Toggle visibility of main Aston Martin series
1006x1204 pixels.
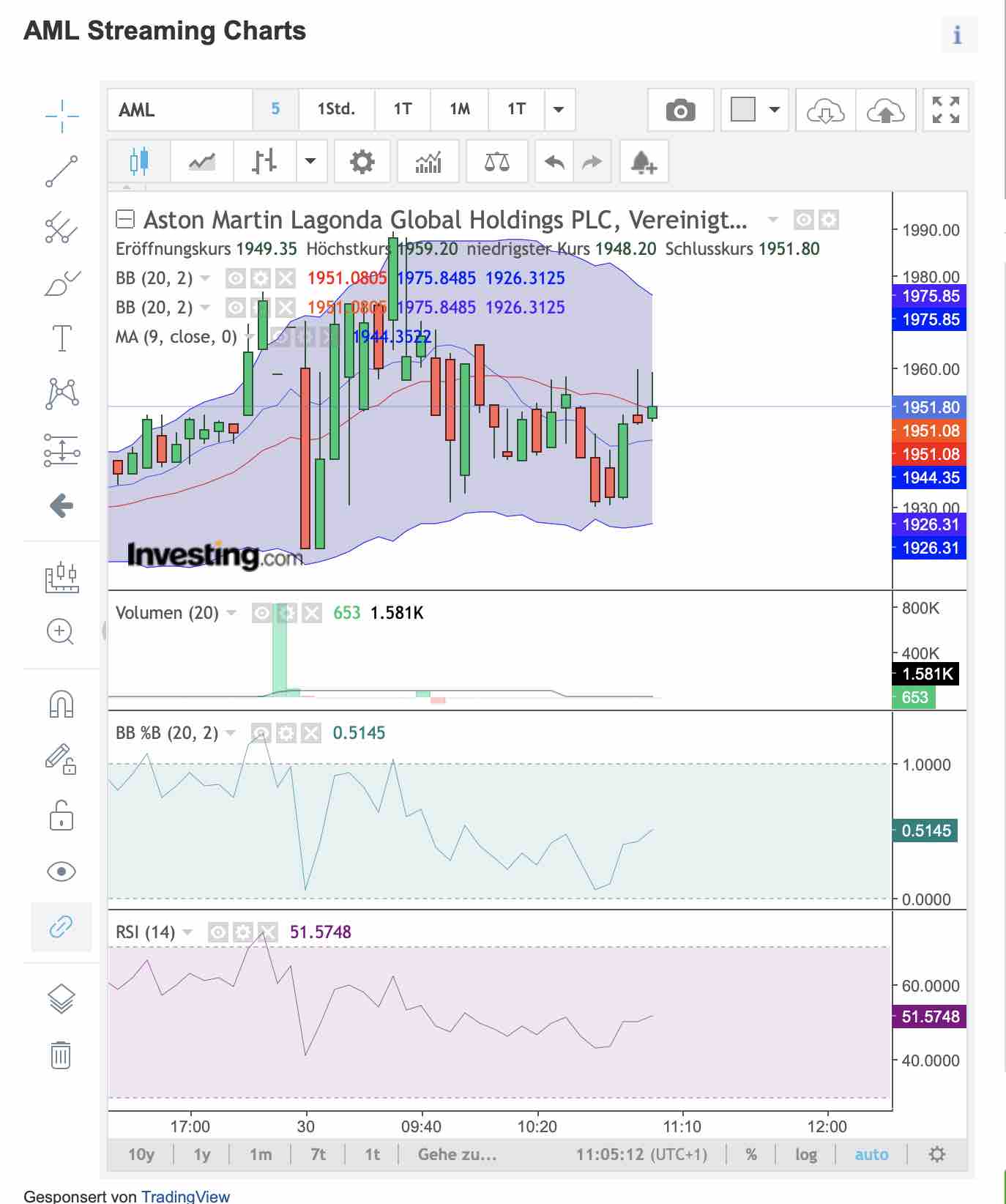pyautogui.click(x=803, y=220)
